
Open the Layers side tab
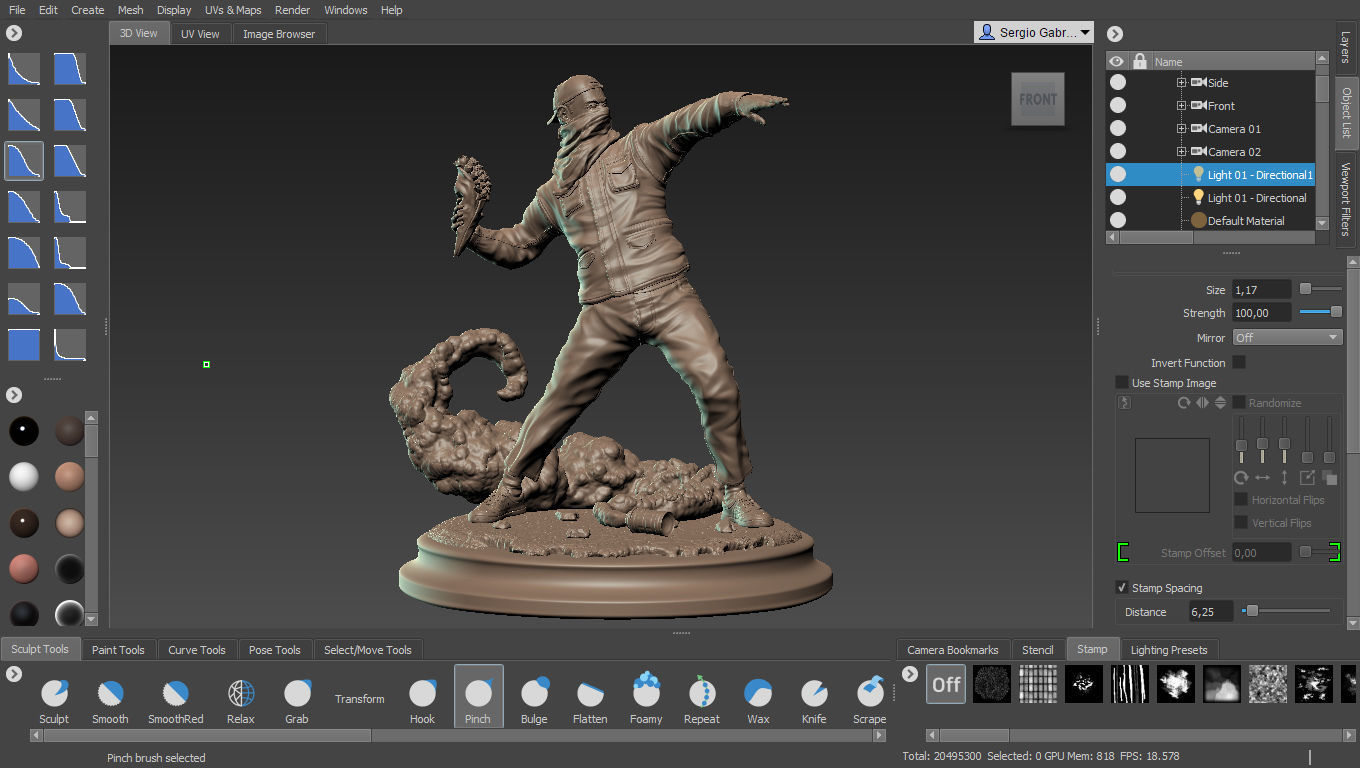coord(1346,47)
